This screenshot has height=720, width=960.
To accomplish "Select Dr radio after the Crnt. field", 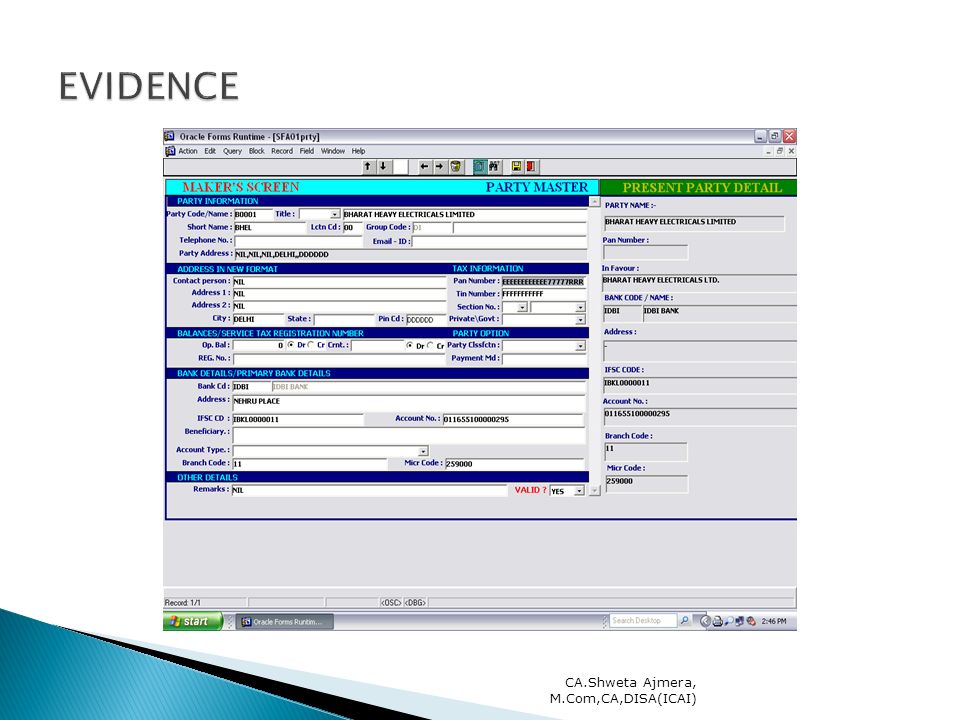I will click(x=410, y=346).
